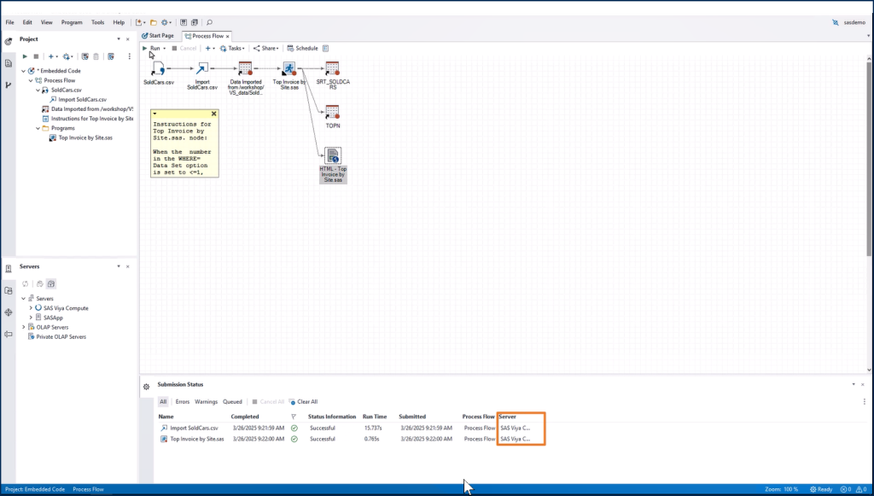This screenshot has width=874, height=496.
Task: Click the Submission Status gear icon
Action: 146,386
